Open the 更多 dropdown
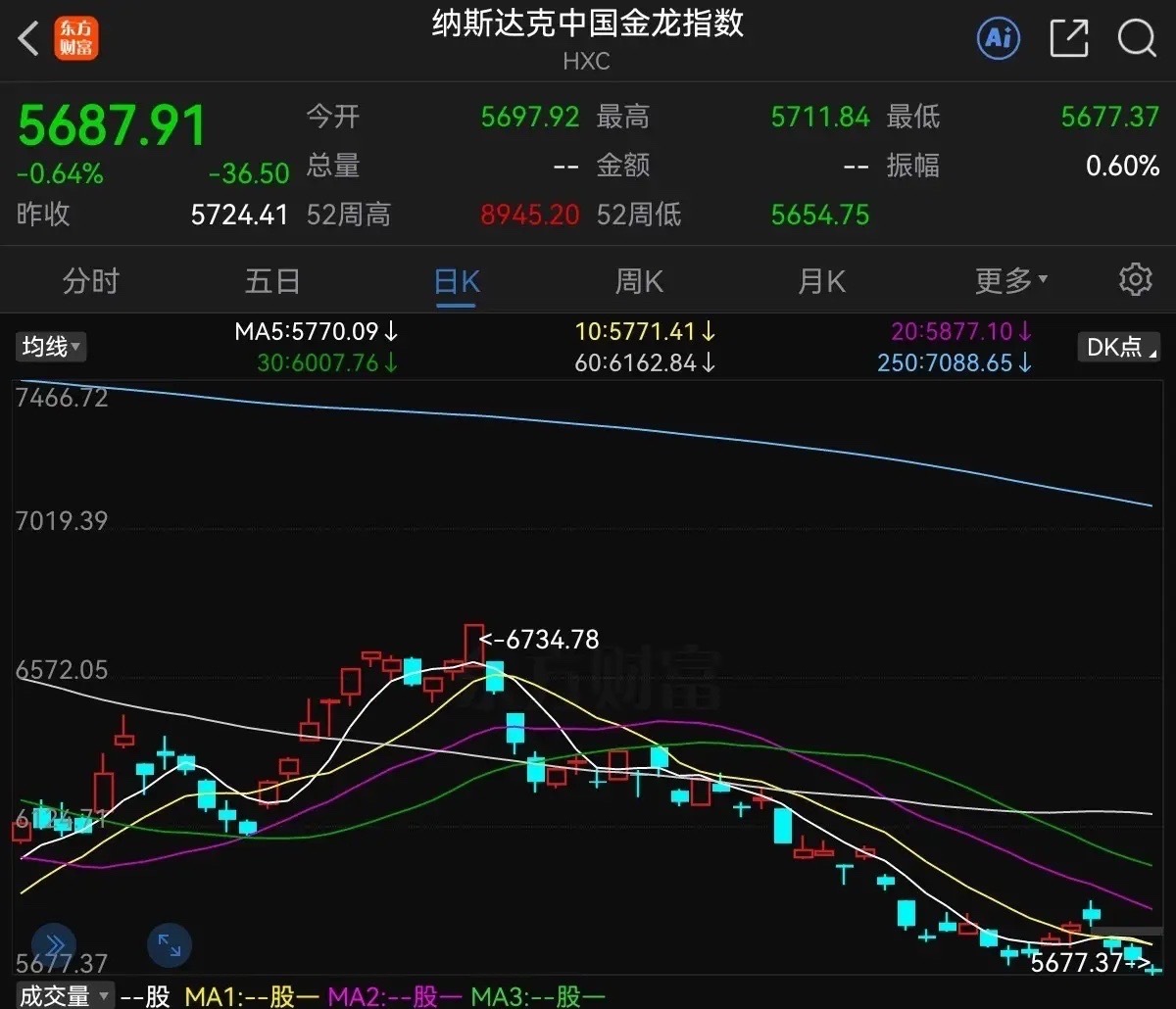This screenshot has width=1176, height=1009. coord(1011,282)
